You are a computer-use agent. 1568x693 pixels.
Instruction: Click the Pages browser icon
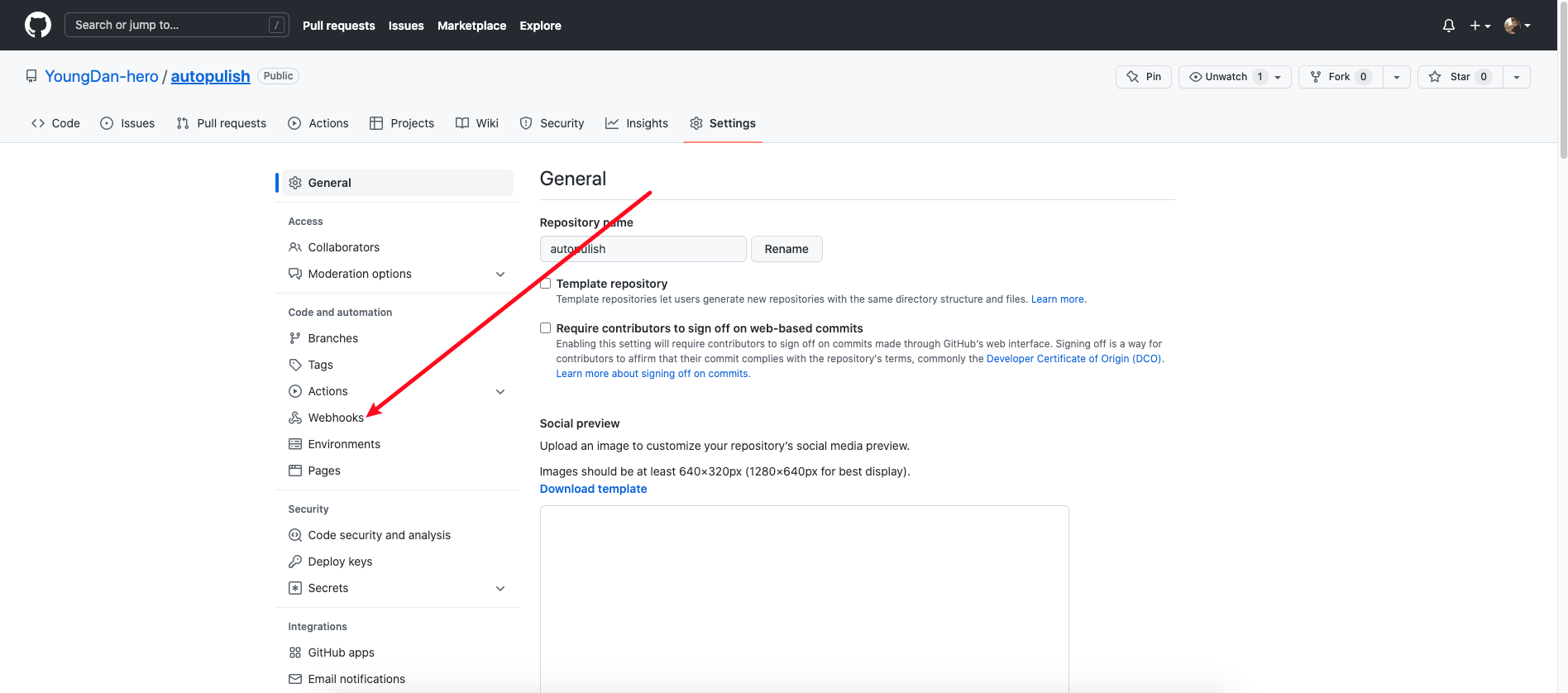(x=295, y=471)
